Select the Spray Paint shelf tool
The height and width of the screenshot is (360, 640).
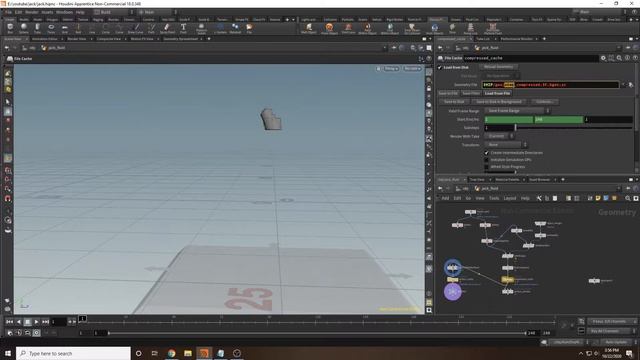click(167, 28)
